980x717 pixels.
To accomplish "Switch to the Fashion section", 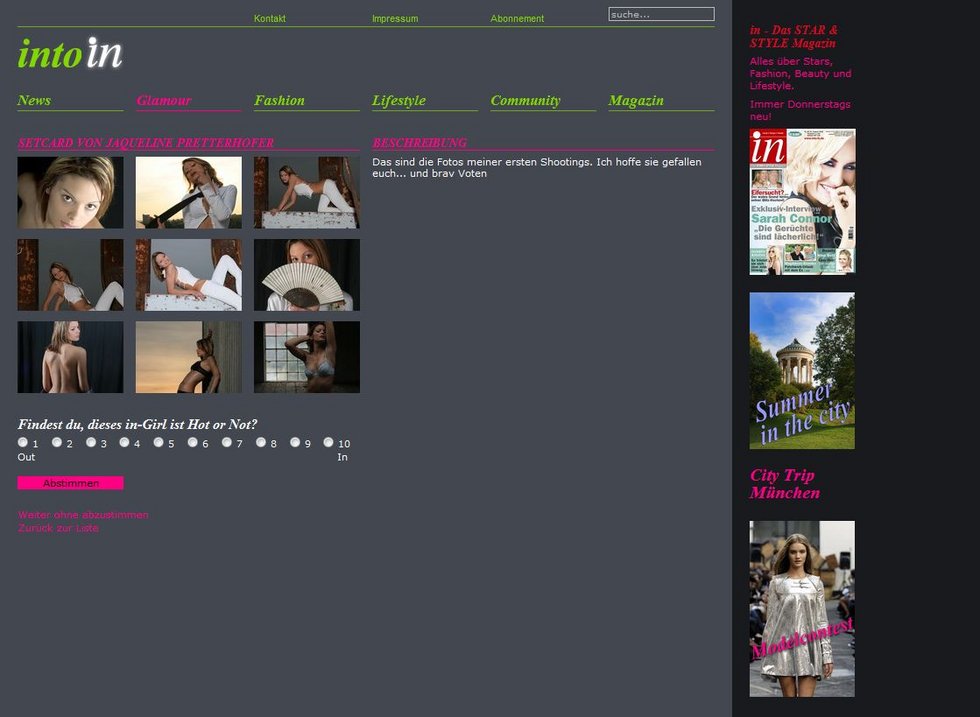I will pos(279,100).
